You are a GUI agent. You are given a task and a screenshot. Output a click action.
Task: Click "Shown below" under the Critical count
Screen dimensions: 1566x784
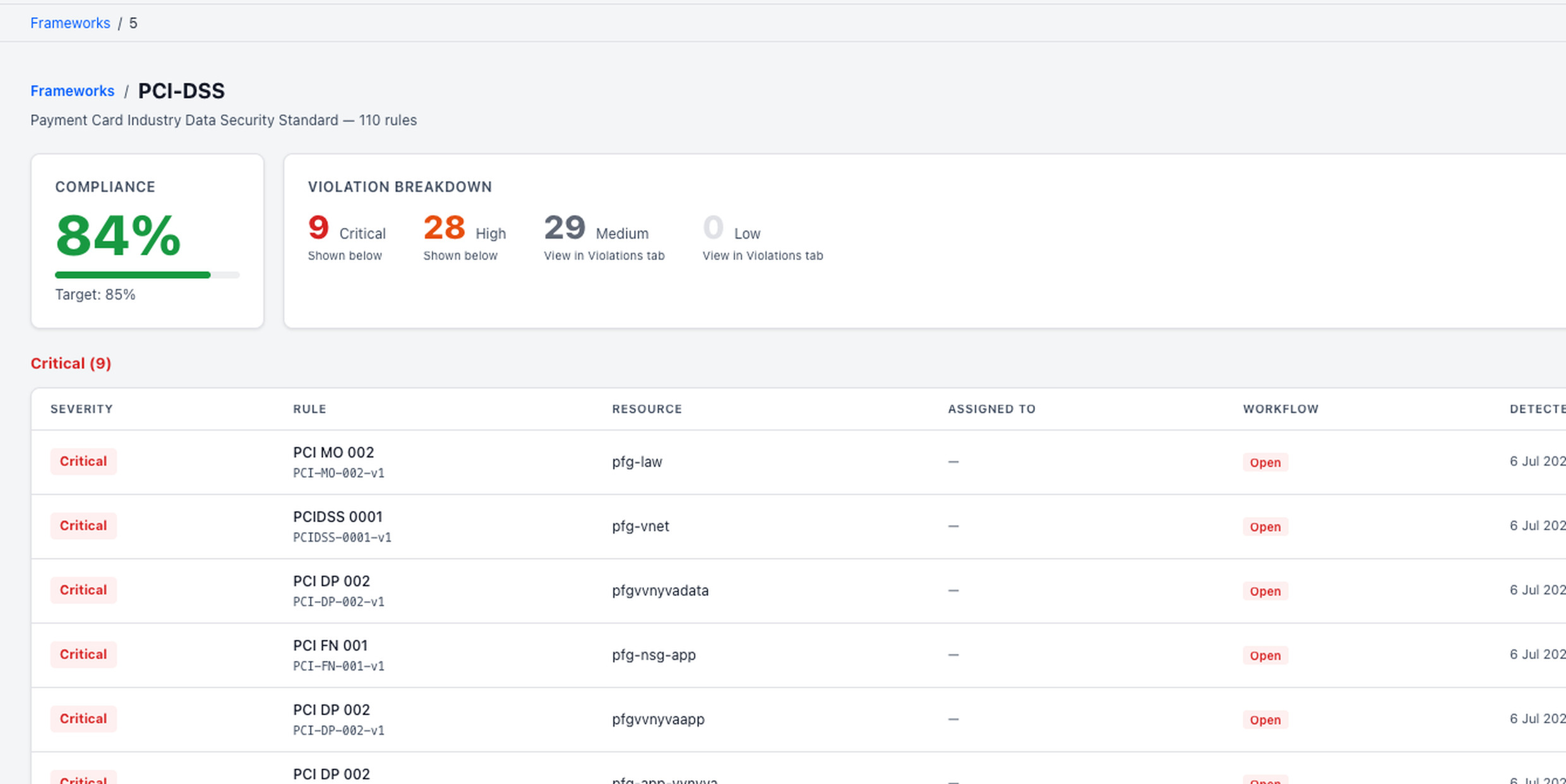(x=345, y=256)
